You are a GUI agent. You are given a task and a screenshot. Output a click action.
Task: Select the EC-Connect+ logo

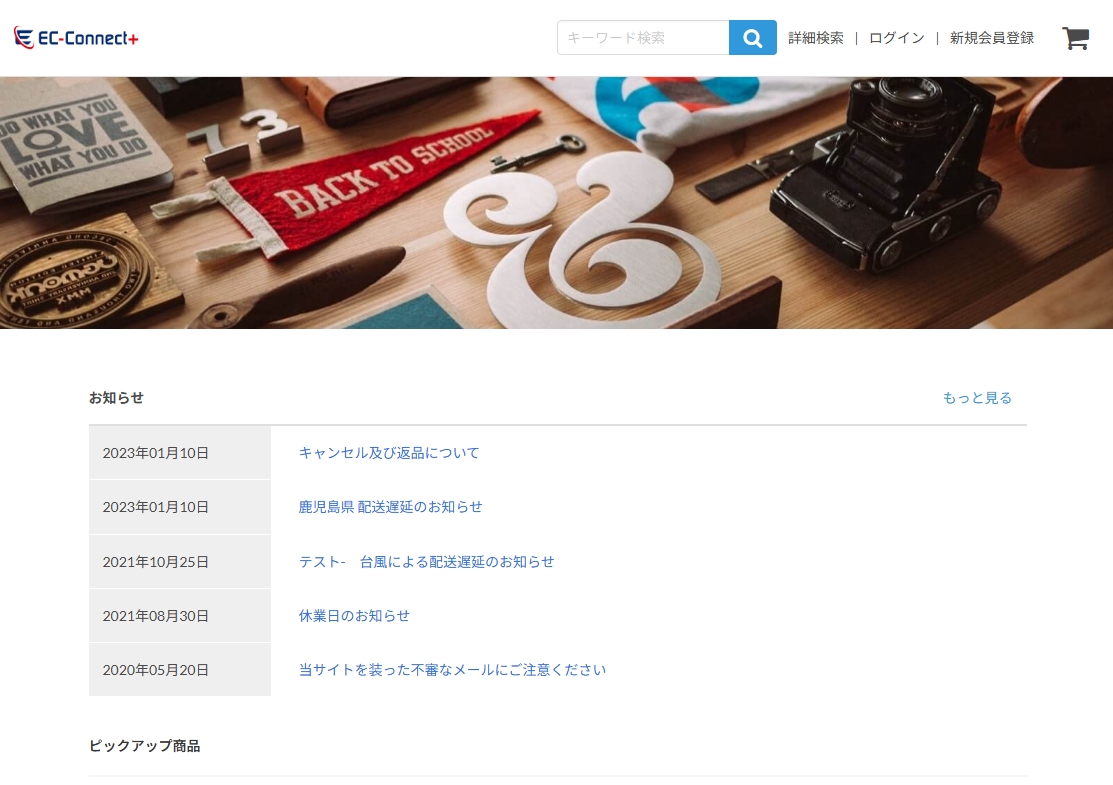pos(77,37)
